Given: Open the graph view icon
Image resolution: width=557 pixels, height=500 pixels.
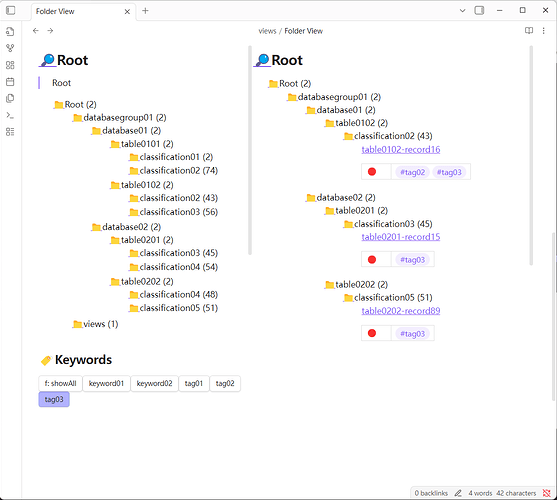Looking at the screenshot, I should pyautogui.click(x=10, y=48).
